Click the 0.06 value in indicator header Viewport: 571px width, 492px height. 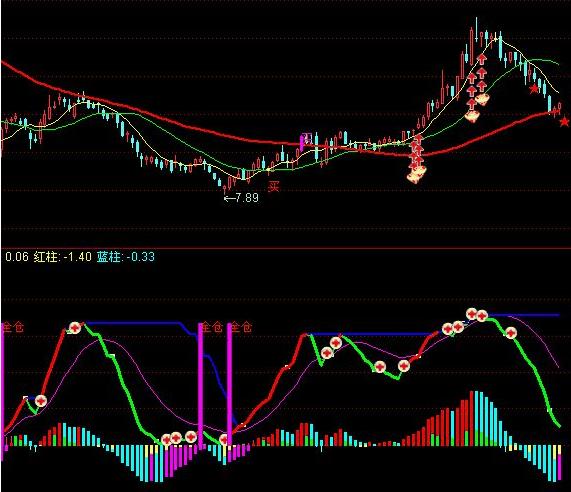(17, 257)
